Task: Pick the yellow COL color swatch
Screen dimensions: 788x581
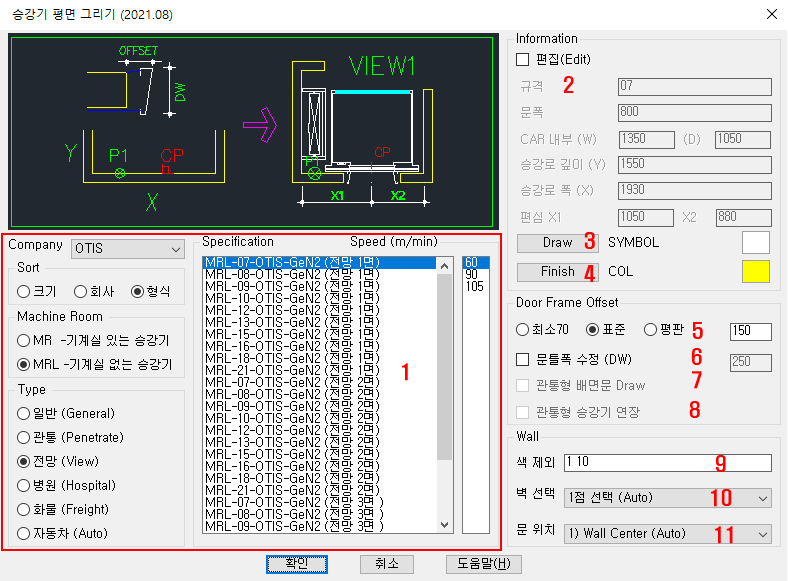Action: pyautogui.click(x=755, y=272)
